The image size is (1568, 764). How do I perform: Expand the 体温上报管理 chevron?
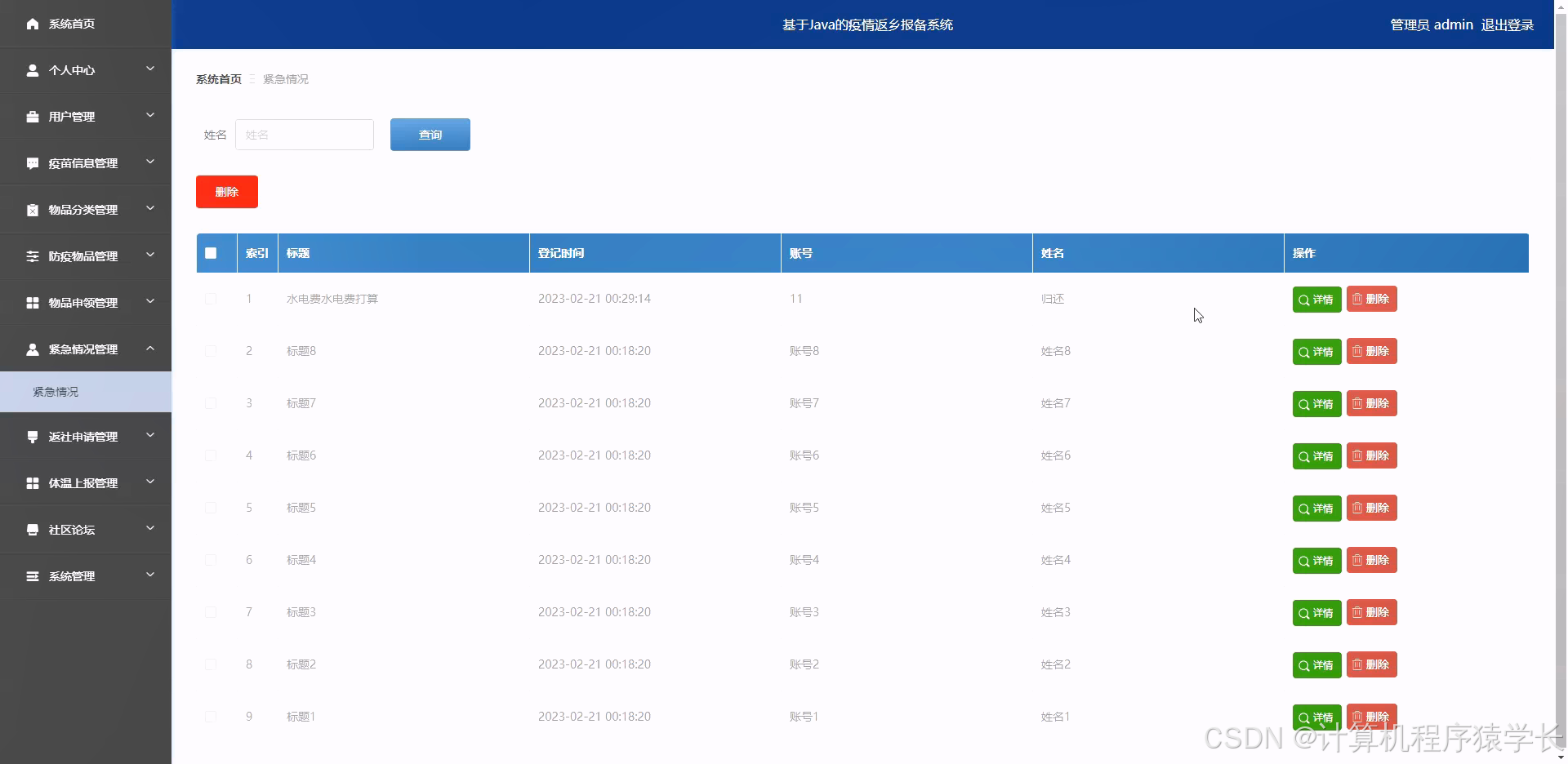click(150, 482)
